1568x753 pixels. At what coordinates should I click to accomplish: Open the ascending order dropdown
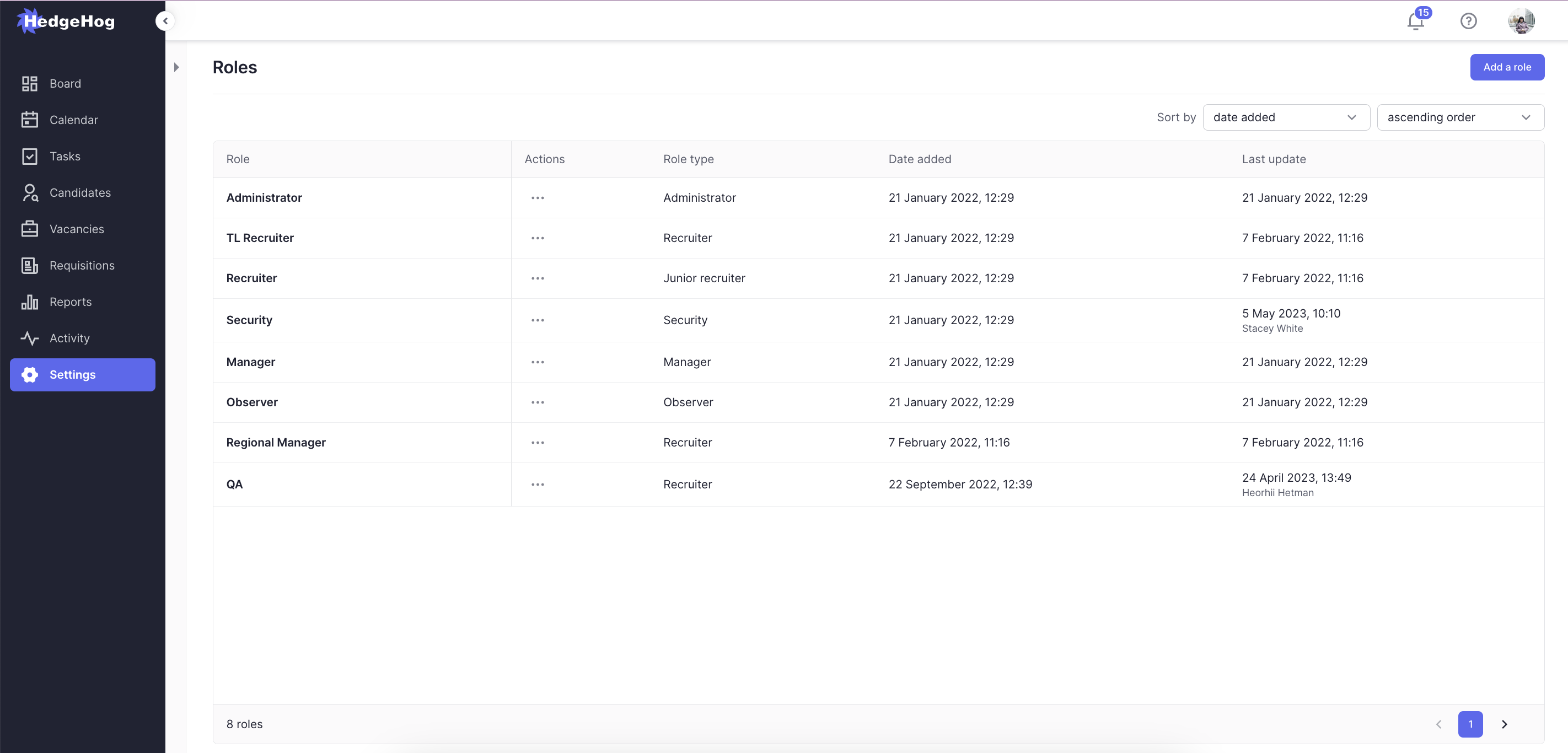(1459, 117)
